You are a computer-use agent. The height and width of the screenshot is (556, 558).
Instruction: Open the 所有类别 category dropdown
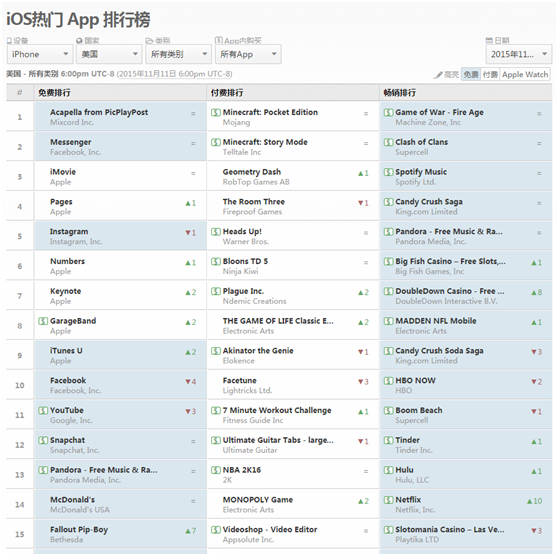point(179,54)
